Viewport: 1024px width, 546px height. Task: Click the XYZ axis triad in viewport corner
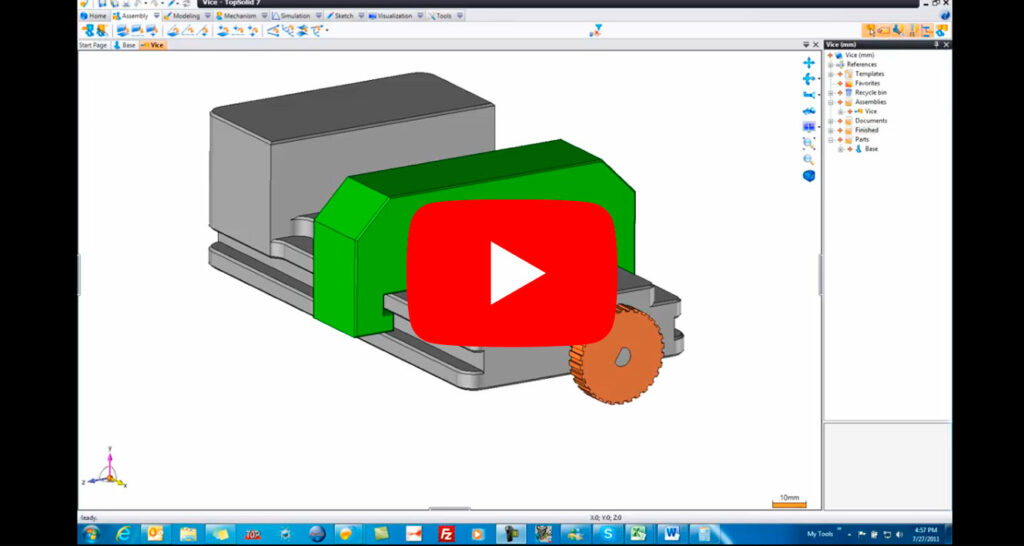pos(104,469)
